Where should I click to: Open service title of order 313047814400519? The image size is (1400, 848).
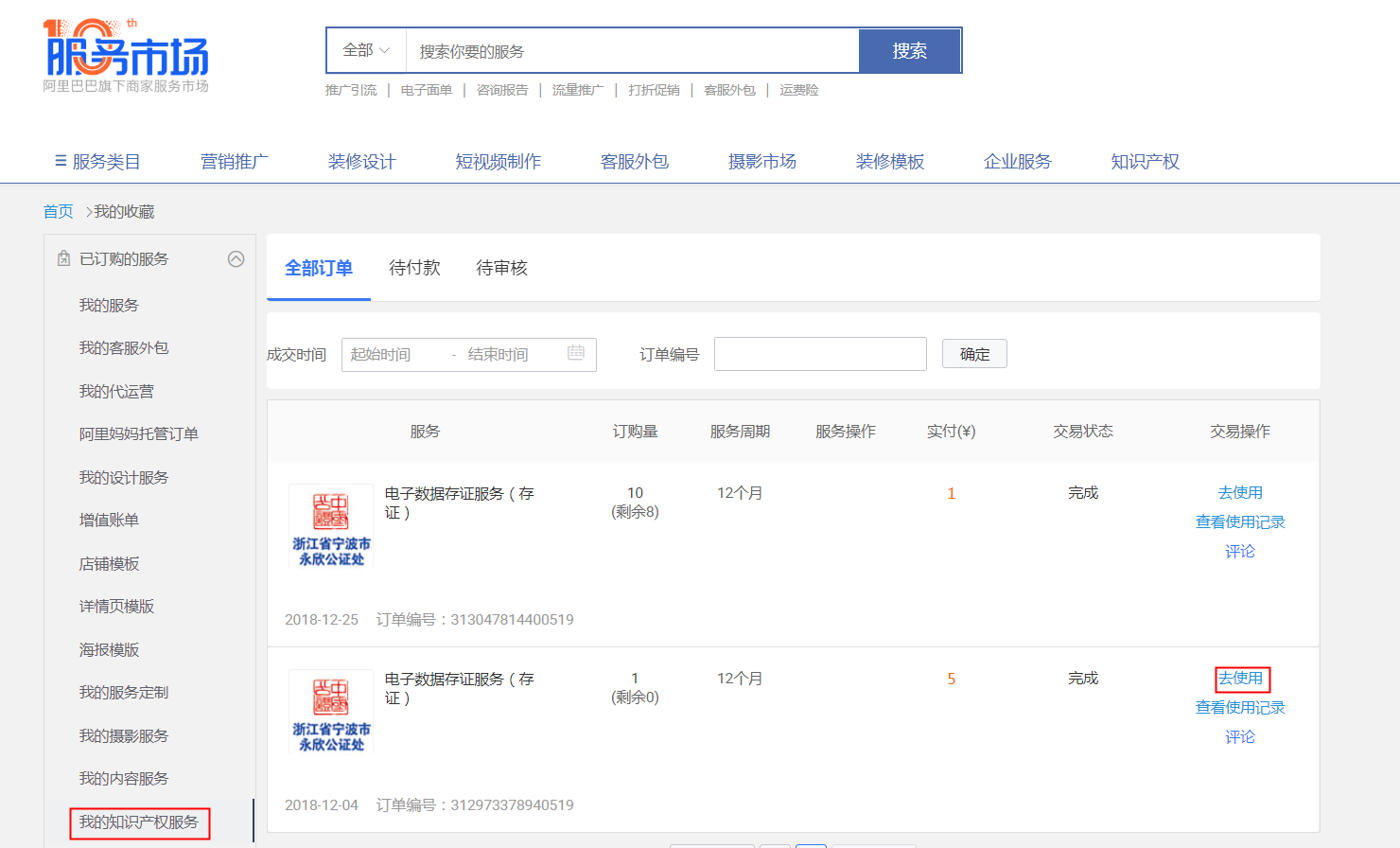click(460, 503)
